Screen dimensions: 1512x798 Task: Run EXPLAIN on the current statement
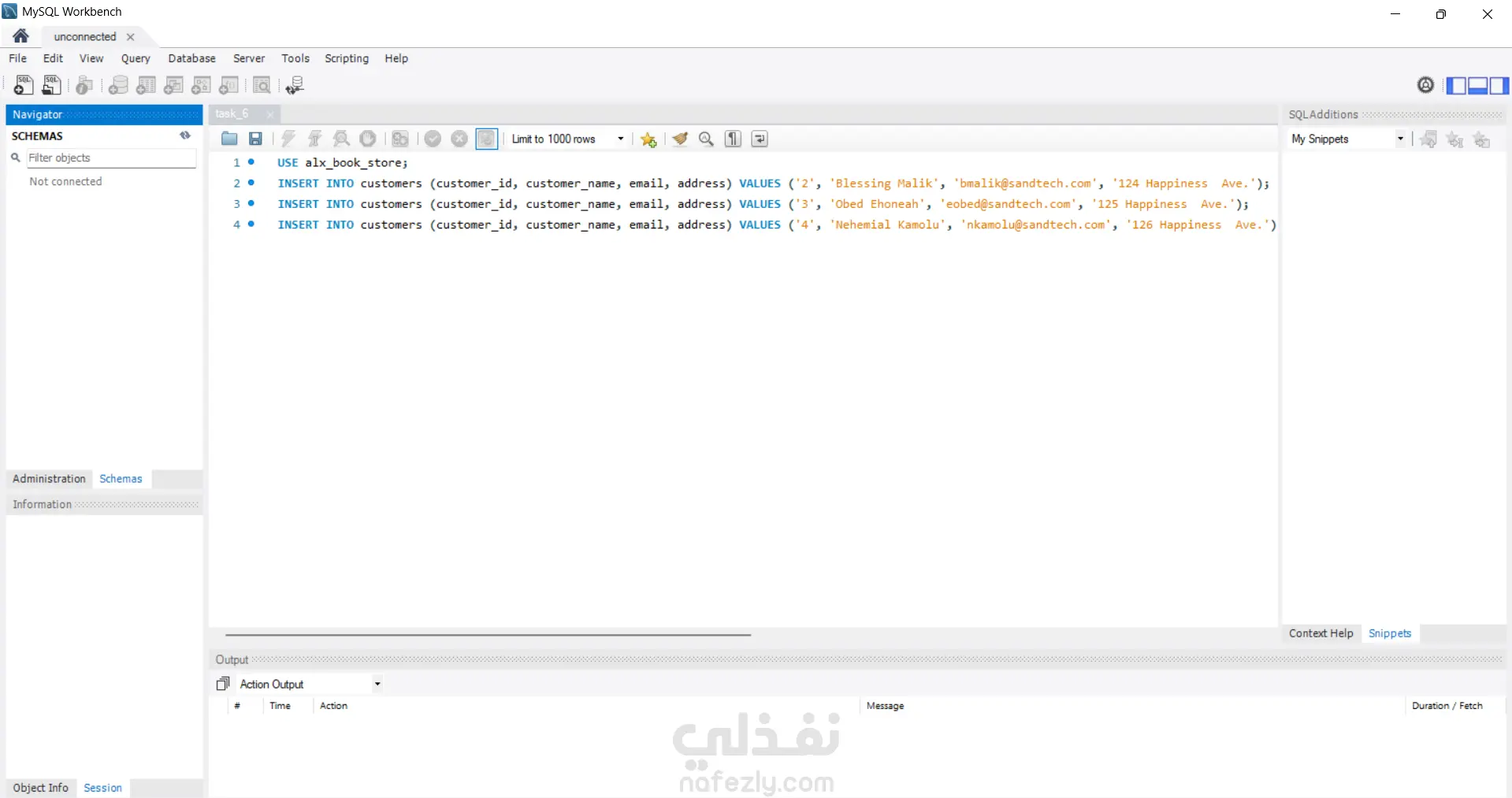coord(341,139)
